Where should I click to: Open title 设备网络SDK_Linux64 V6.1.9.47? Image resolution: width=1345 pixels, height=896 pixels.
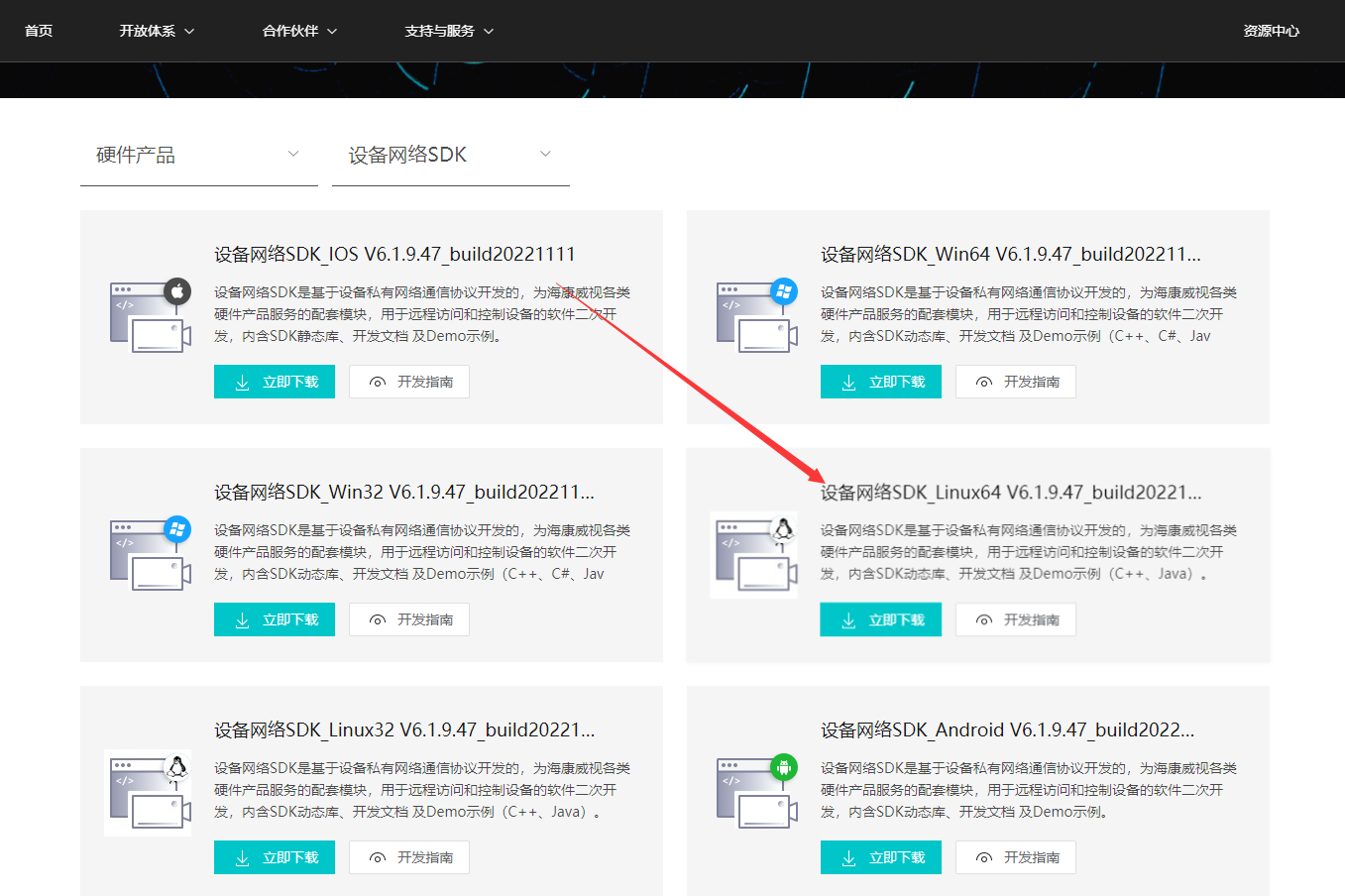point(1011,493)
